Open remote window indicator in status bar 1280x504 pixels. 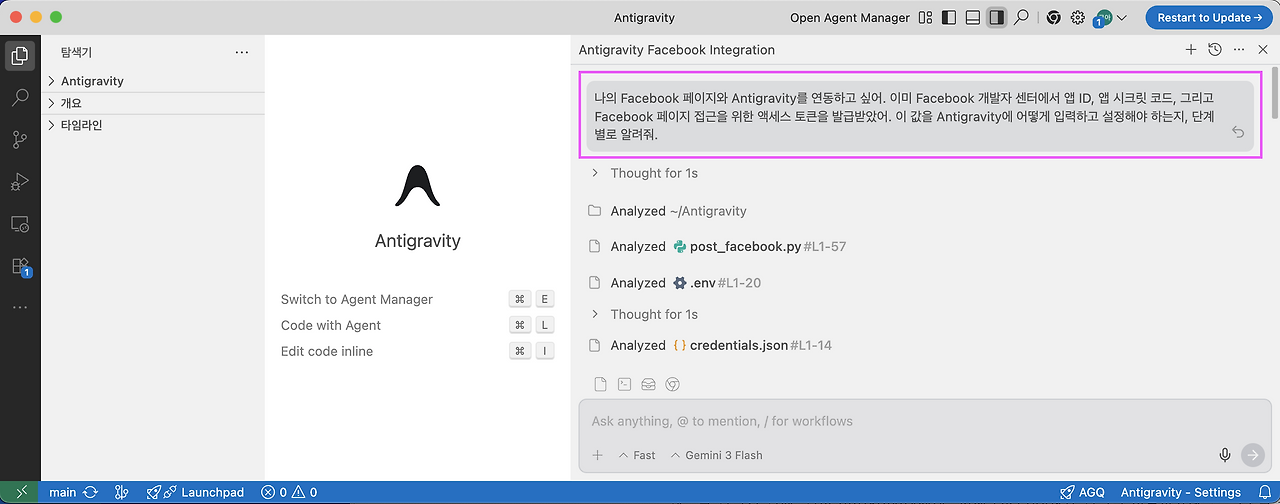tap(22, 492)
